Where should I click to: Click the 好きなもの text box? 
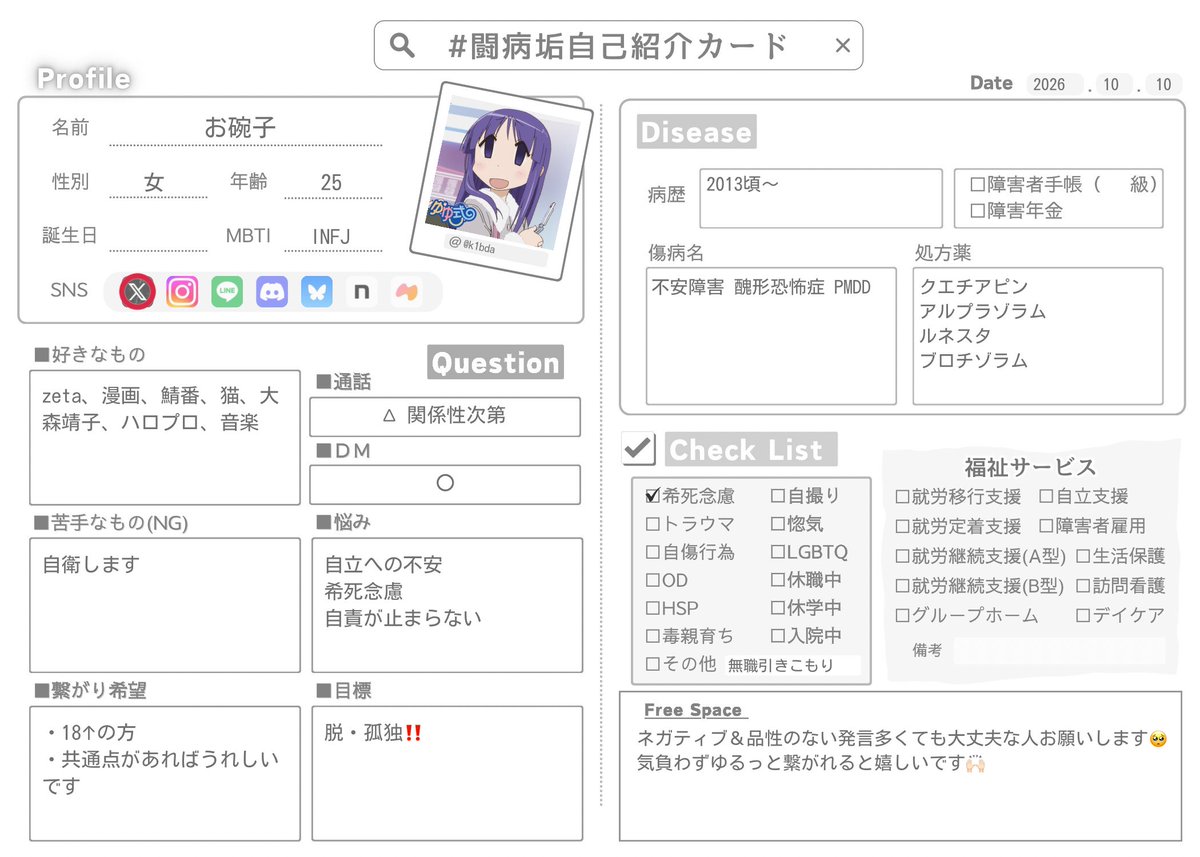[x=165, y=437]
